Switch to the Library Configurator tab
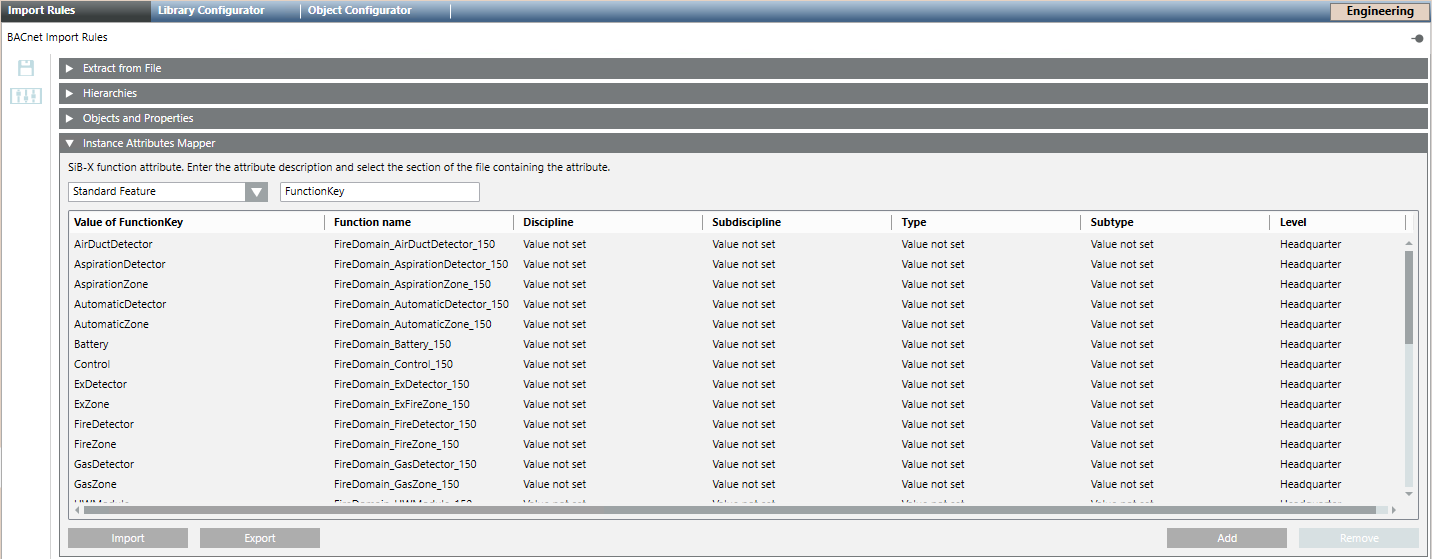 point(211,11)
